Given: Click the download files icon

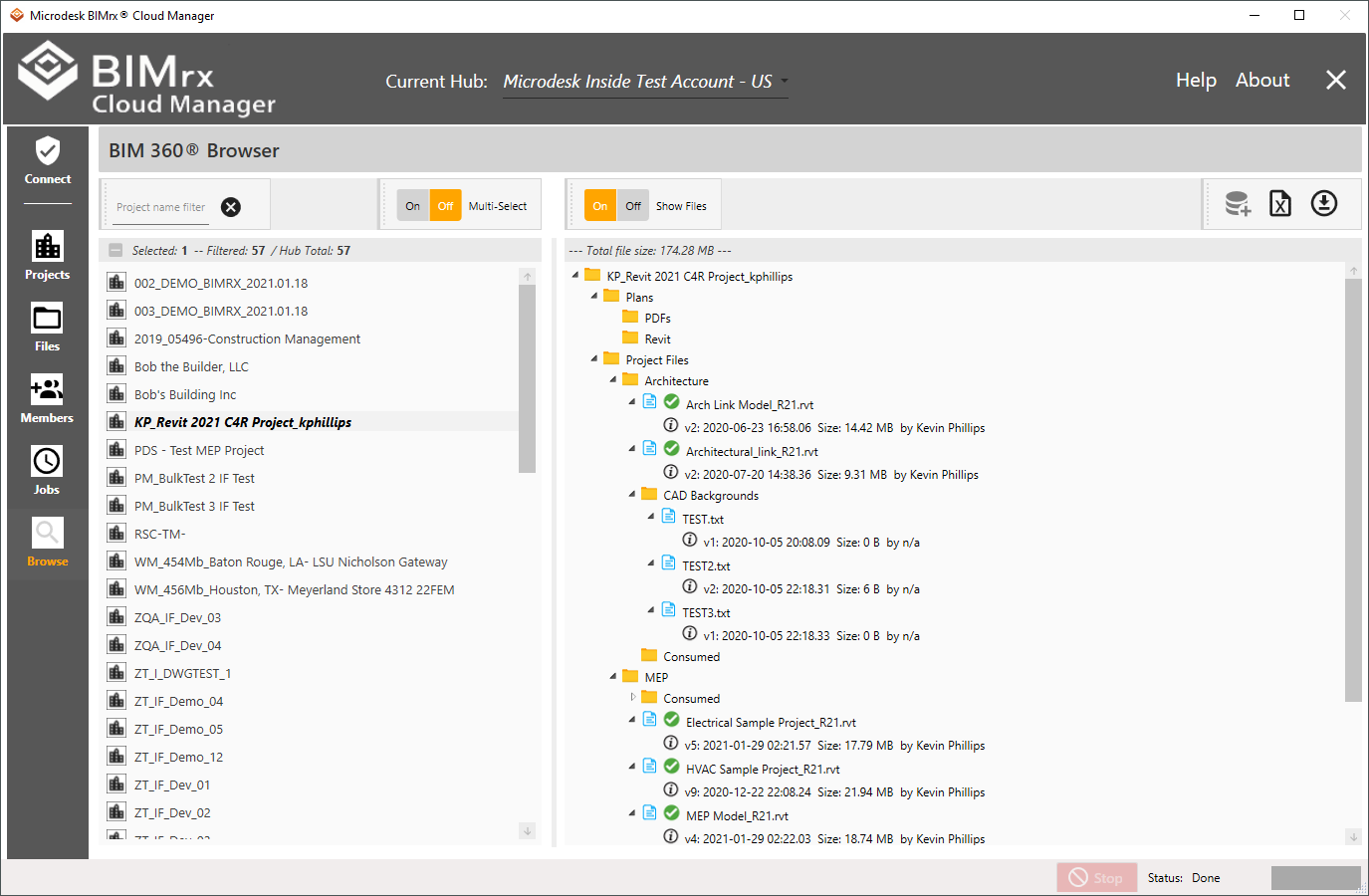Looking at the screenshot, I should pos(1323,204).
